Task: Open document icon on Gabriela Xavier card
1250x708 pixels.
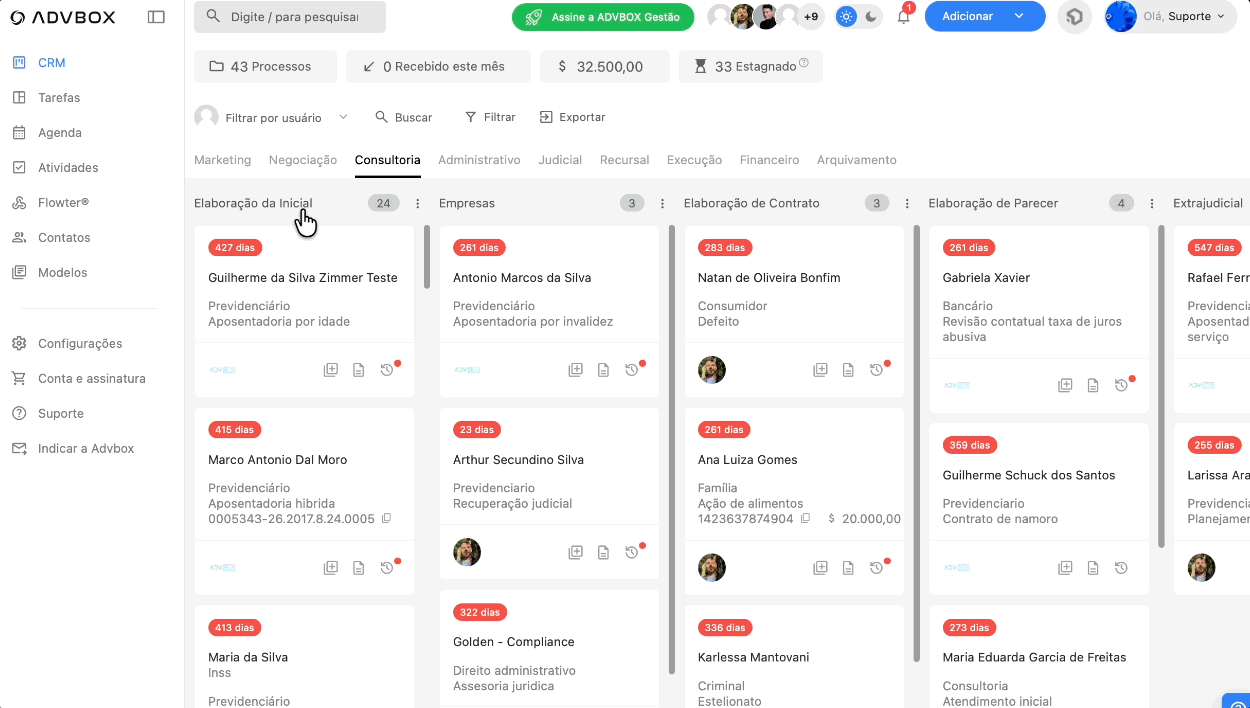Action: click(x=1093, y=385)
